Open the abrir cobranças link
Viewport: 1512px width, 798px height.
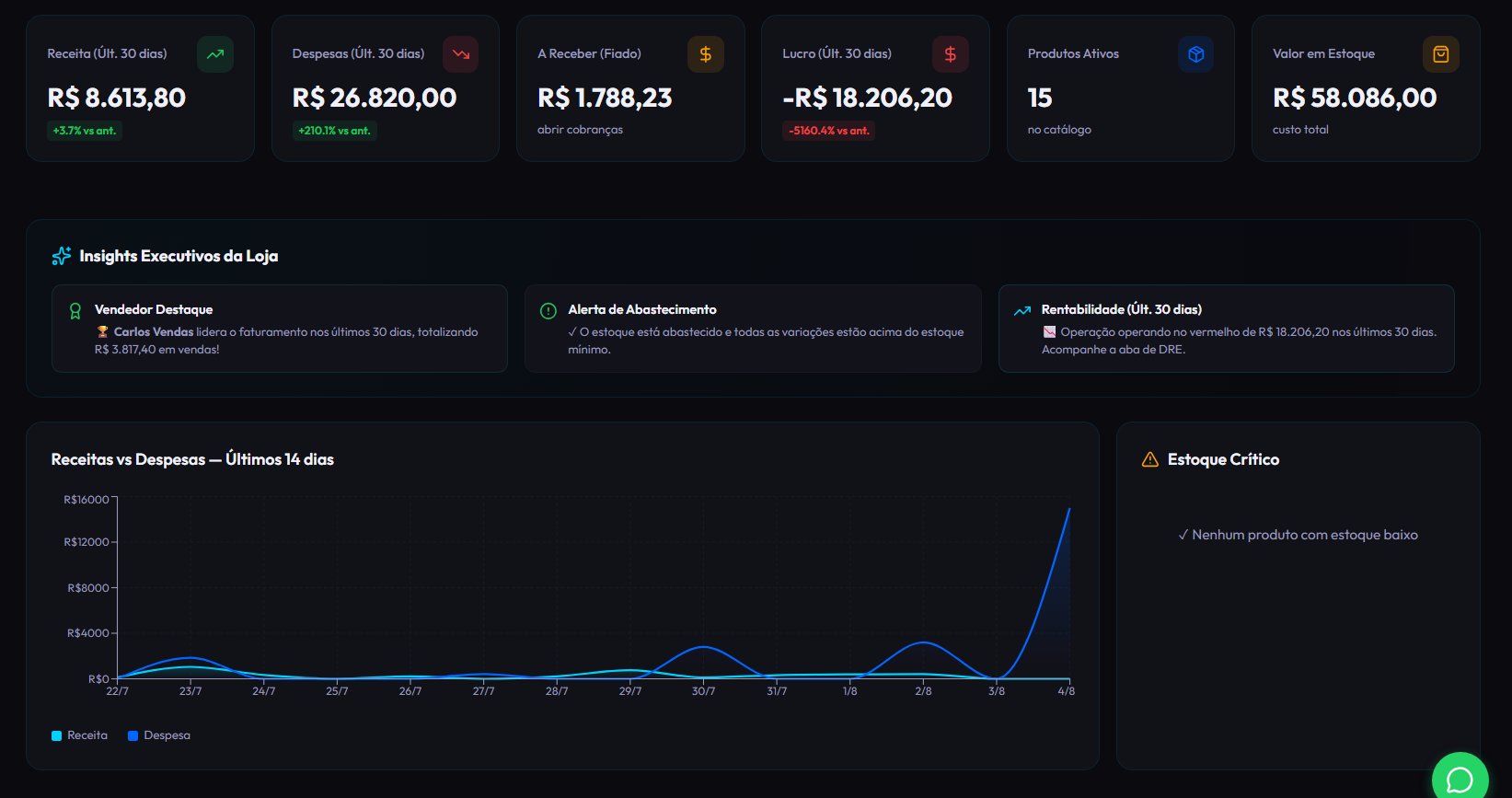[580, 130]
